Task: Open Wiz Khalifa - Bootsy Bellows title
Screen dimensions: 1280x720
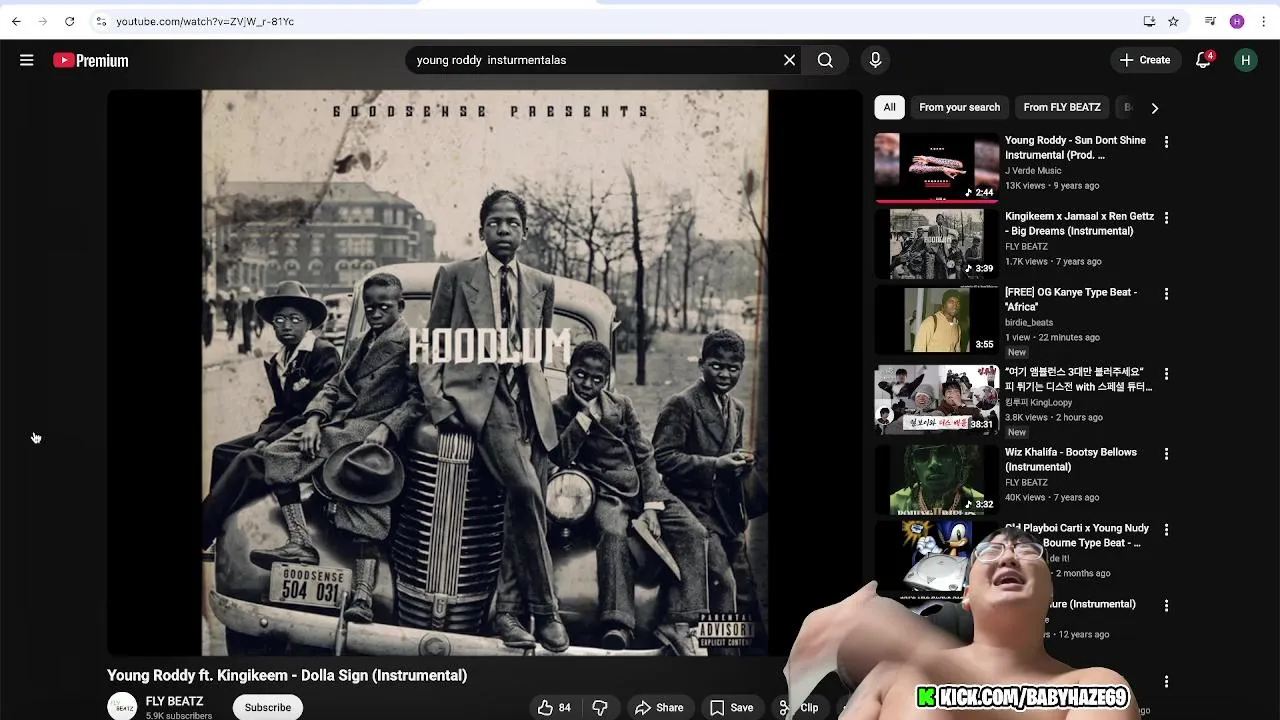Action: [1071, 459]
